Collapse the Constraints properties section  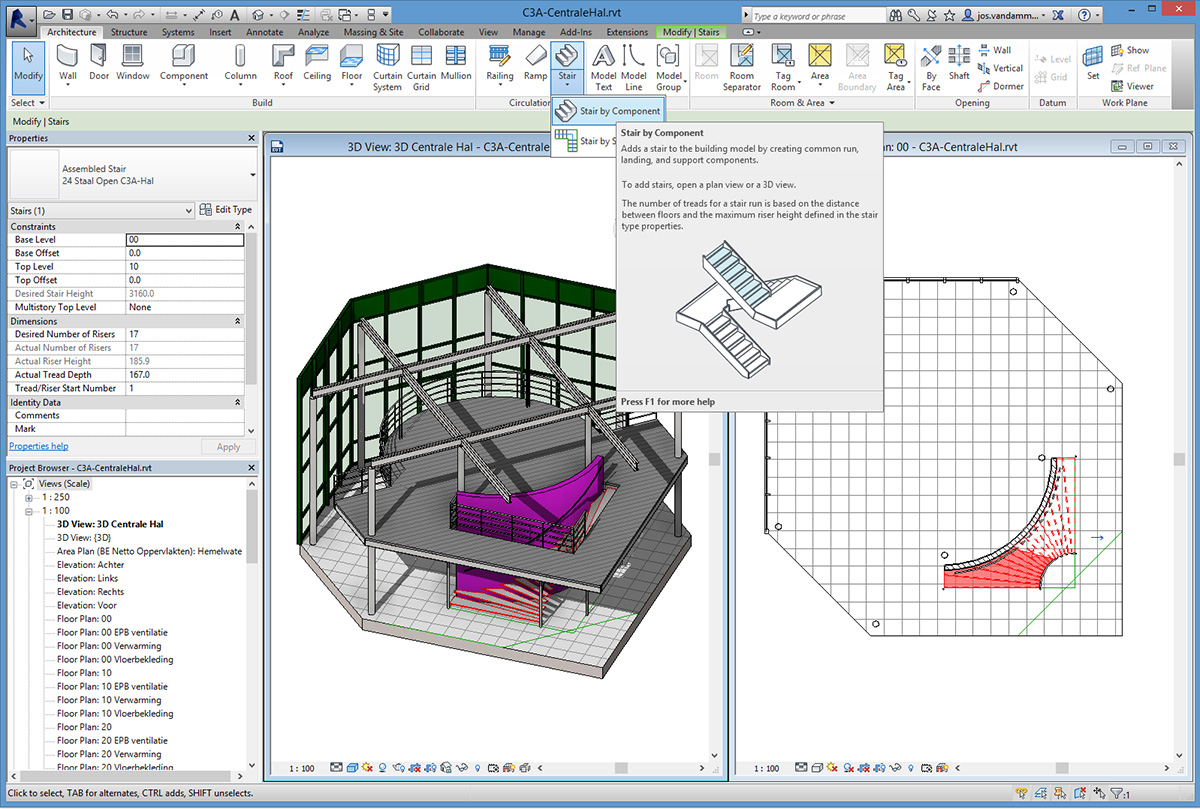(x=237, y=227)
